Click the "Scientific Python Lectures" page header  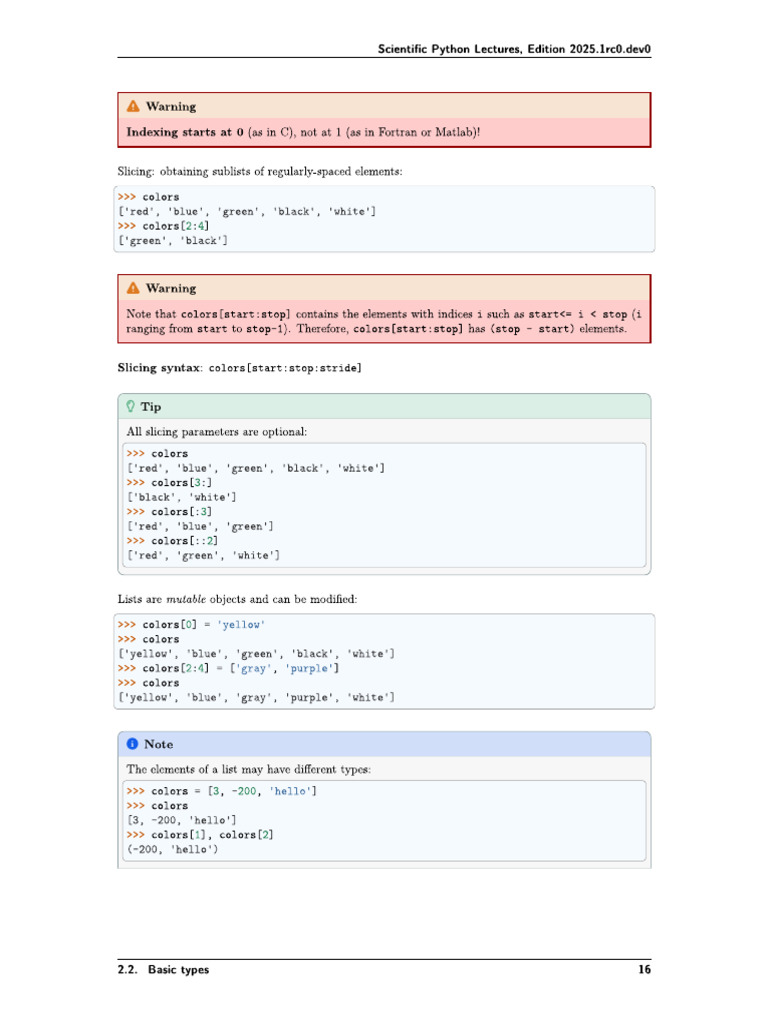(x=514, y=48)
